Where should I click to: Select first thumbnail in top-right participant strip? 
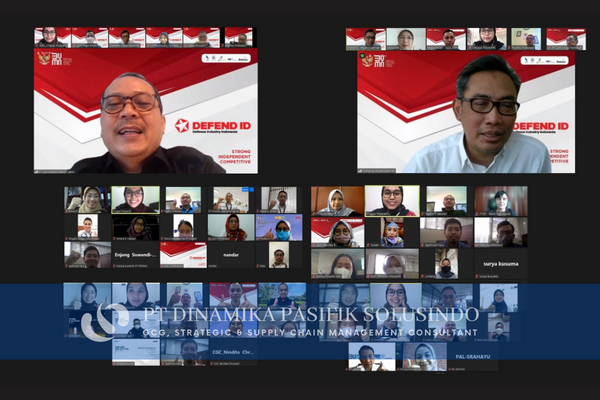(365, 38)
